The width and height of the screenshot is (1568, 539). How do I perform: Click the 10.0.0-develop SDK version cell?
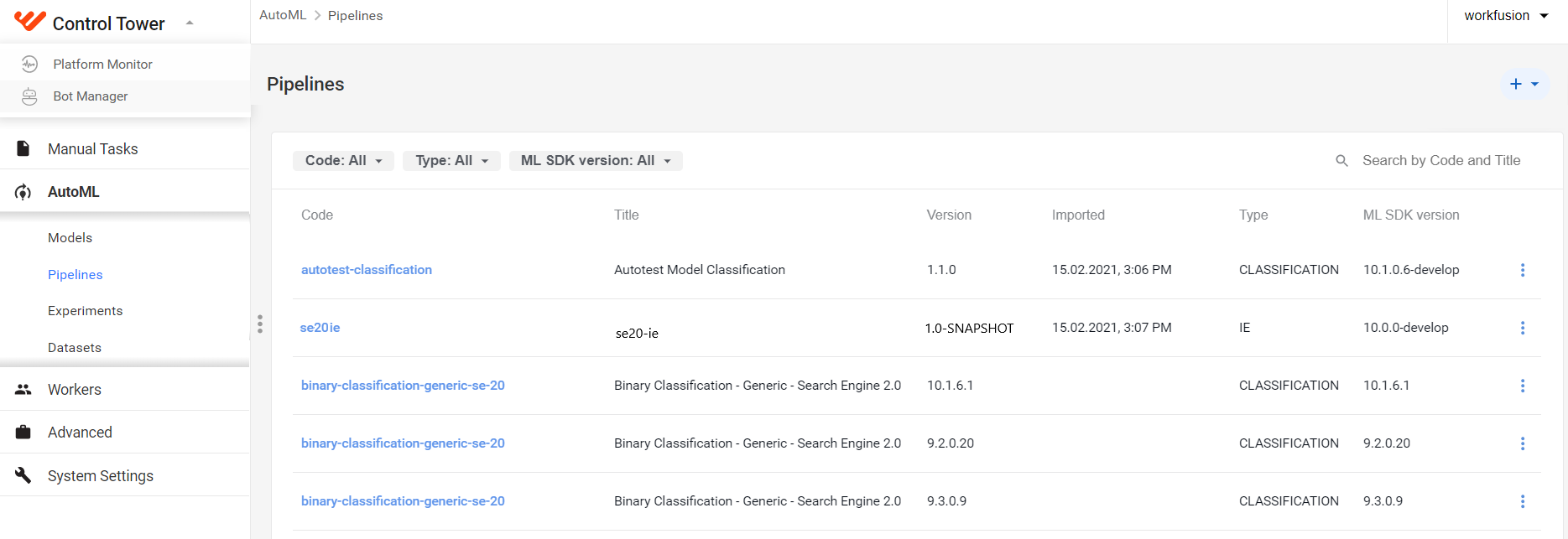[x=1406, y=328]
